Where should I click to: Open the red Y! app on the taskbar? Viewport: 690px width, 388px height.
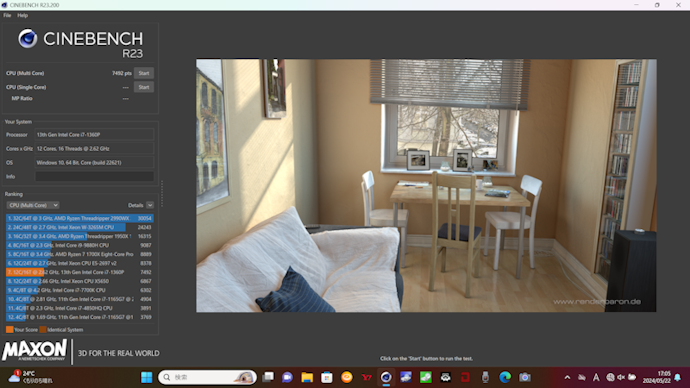click(x=367, y=377)
